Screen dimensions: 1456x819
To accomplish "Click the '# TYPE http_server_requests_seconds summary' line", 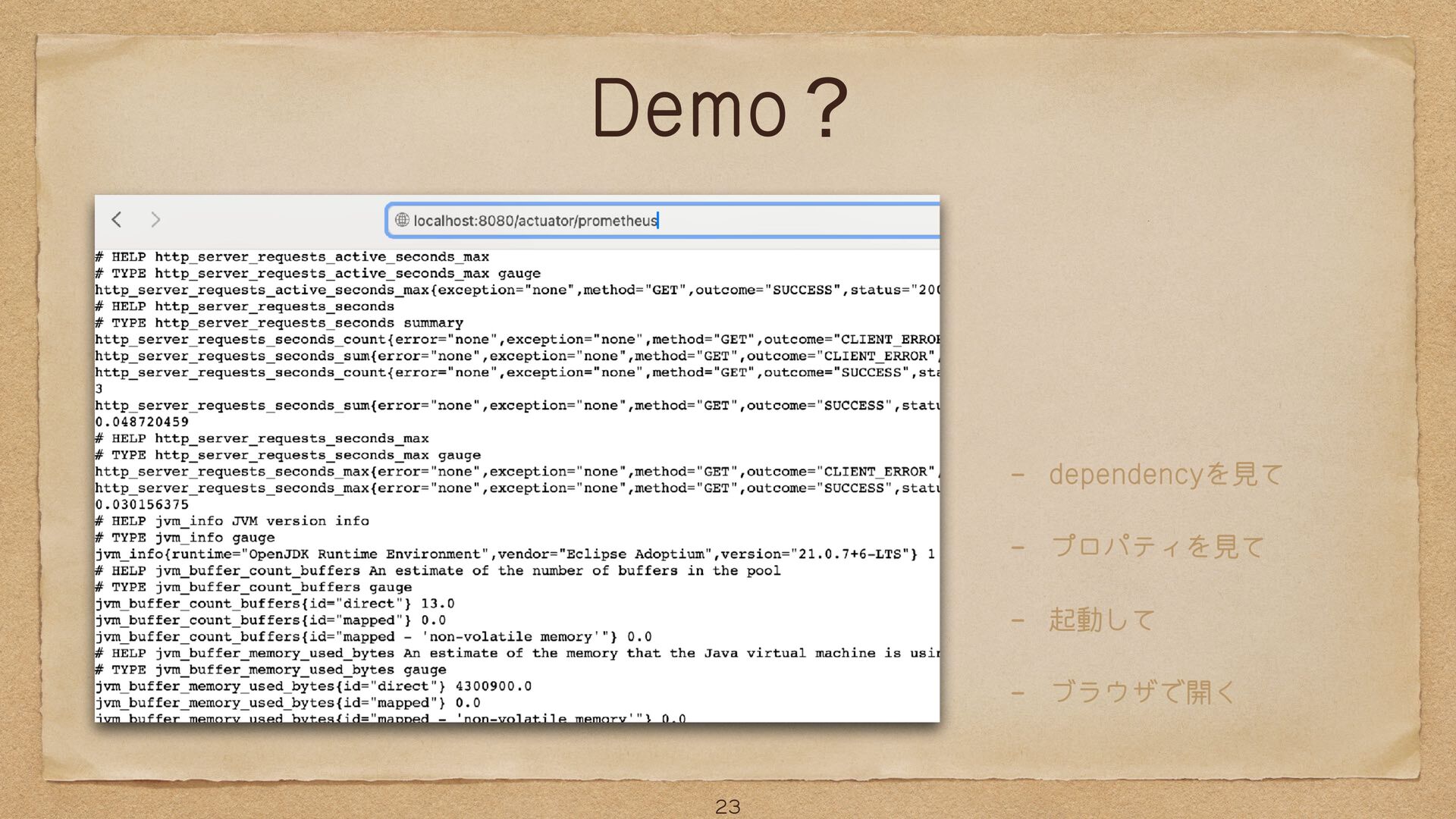I will [x=279, y=323].
